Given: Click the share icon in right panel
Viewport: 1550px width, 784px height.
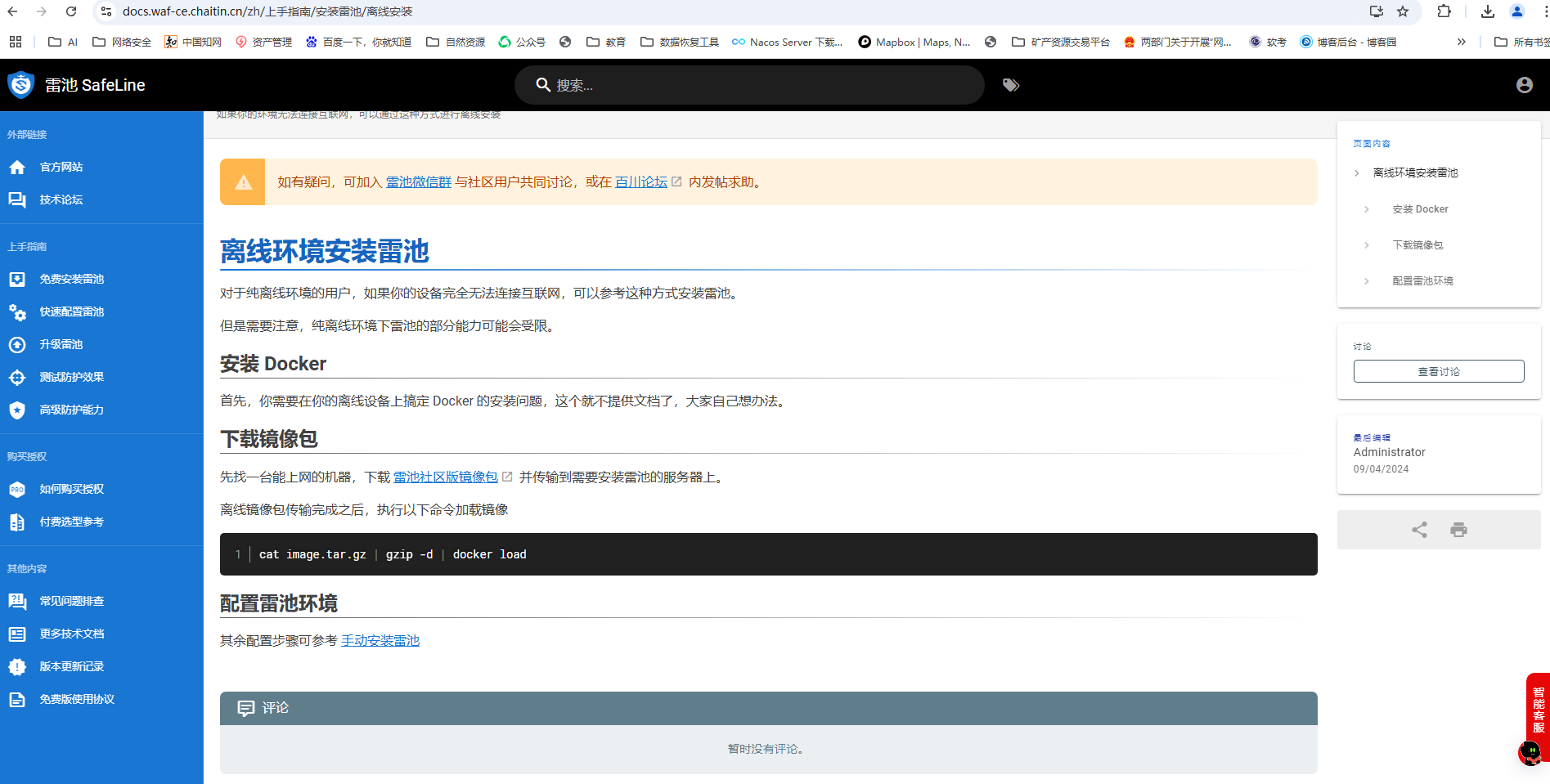Looking at the screenshot, I should click(1419, 530).
